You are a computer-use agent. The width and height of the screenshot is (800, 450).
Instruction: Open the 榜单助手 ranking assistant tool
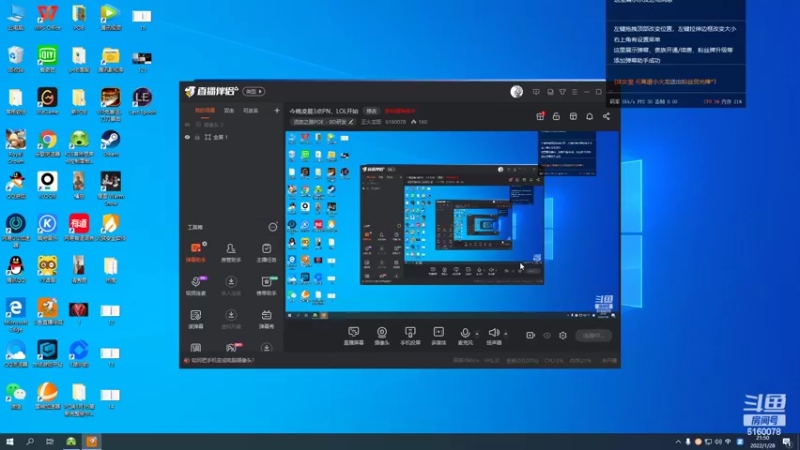click(x=266, y=286)
